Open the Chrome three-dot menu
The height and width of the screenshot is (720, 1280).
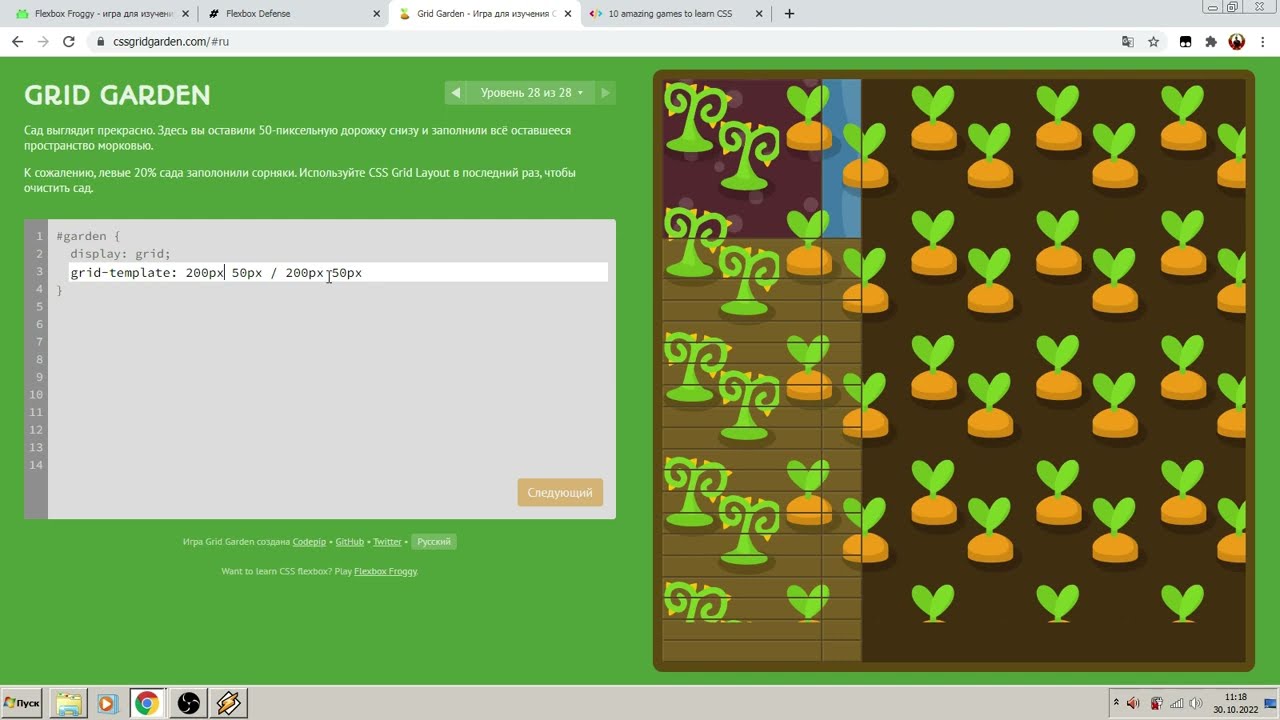pyautogui.click(x=1263, y=42)
